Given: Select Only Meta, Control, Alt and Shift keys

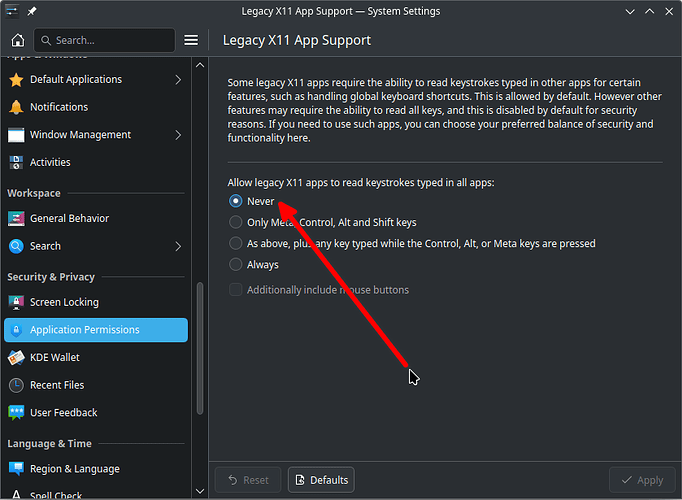Looking at the screenshot, I should click(235, 222).
